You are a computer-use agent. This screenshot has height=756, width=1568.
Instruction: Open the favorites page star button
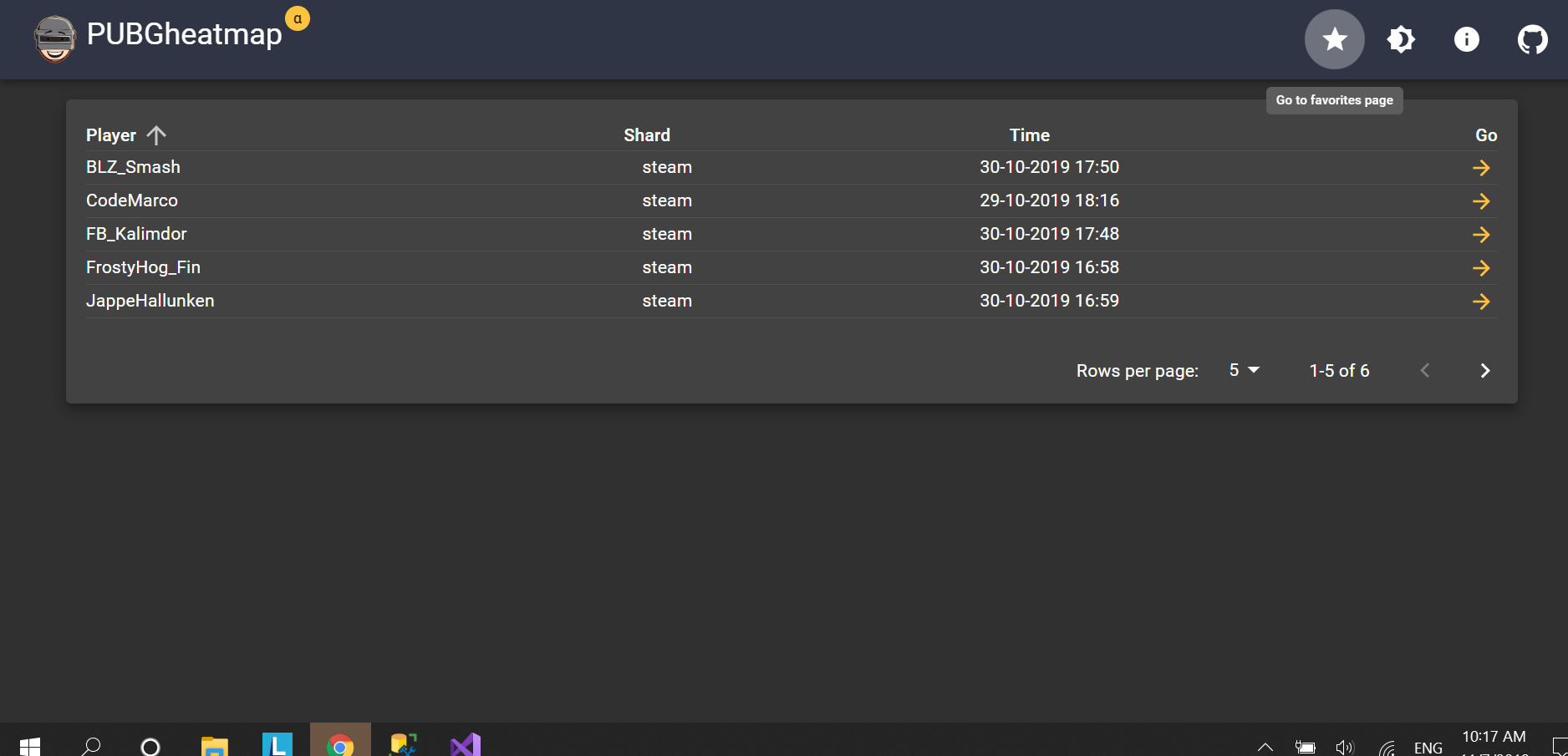coord(1335,39)
